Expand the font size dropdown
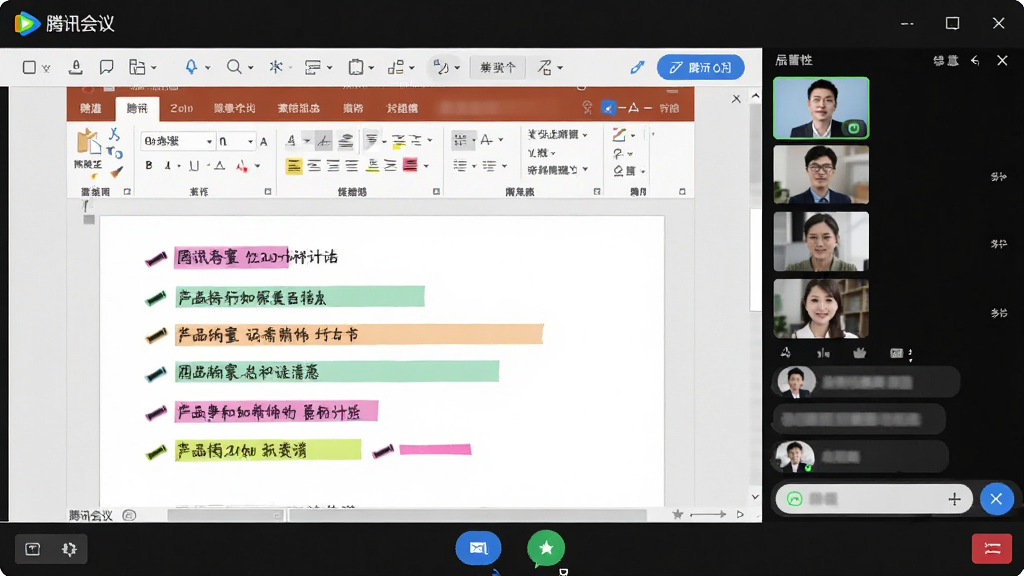Screen dimensions: 1024x576 tap(236, 141)
